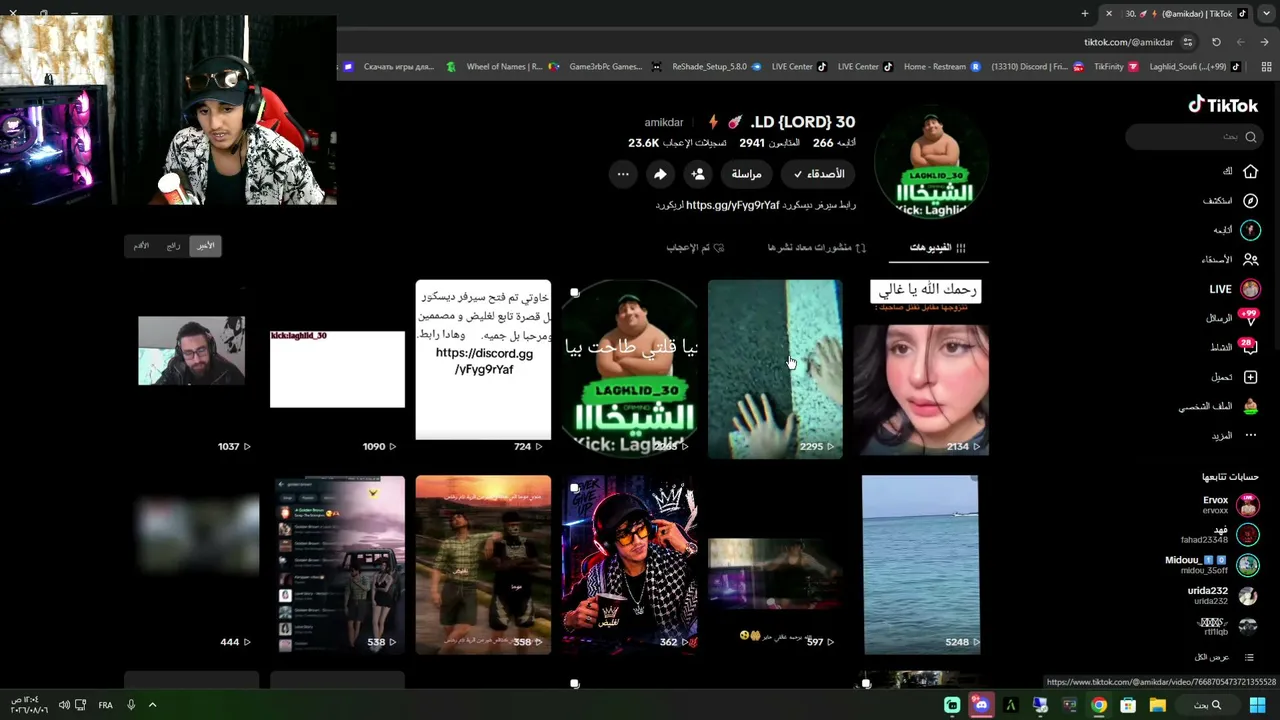Open File Explorer from the taskbar
The height and width of the screenshot is (720, 1280).
(1157, 705)
